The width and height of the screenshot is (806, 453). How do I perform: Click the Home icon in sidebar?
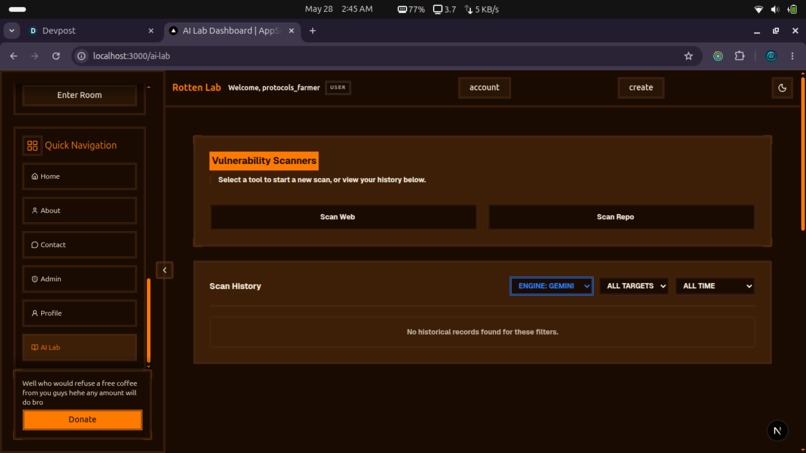(34, 176)
